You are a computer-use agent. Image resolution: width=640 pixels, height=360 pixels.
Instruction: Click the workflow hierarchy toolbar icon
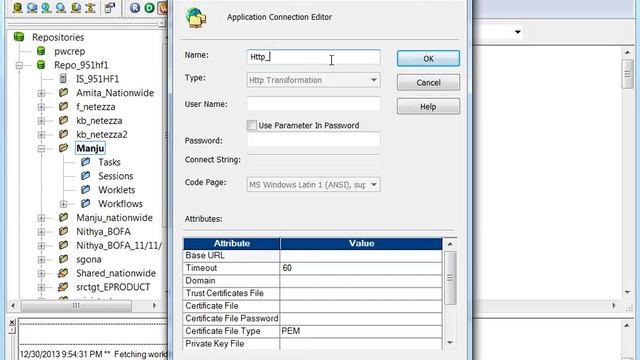91,7
